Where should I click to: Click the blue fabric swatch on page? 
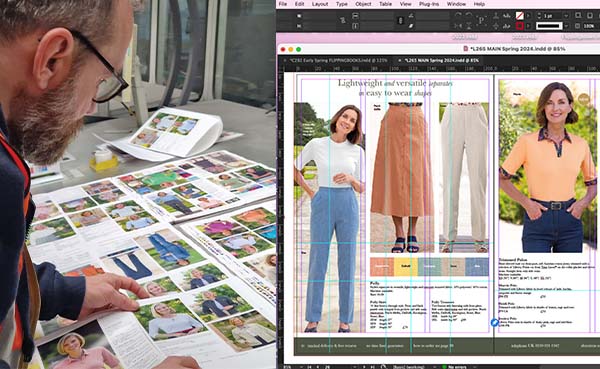click(477, 266)
